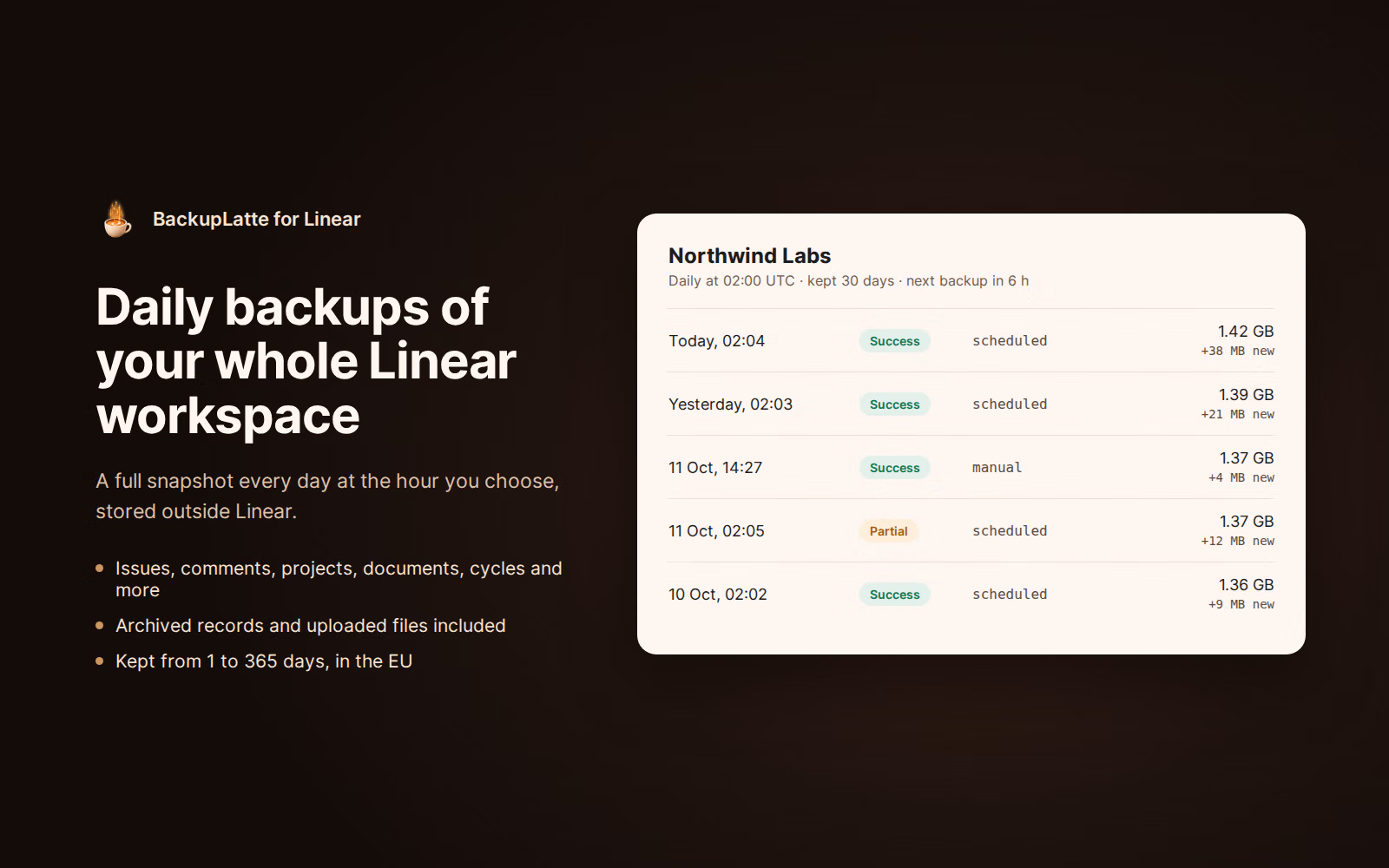Click the Success badge in the Today 02:04 row

pyautogui.click(x=894, y=341)
